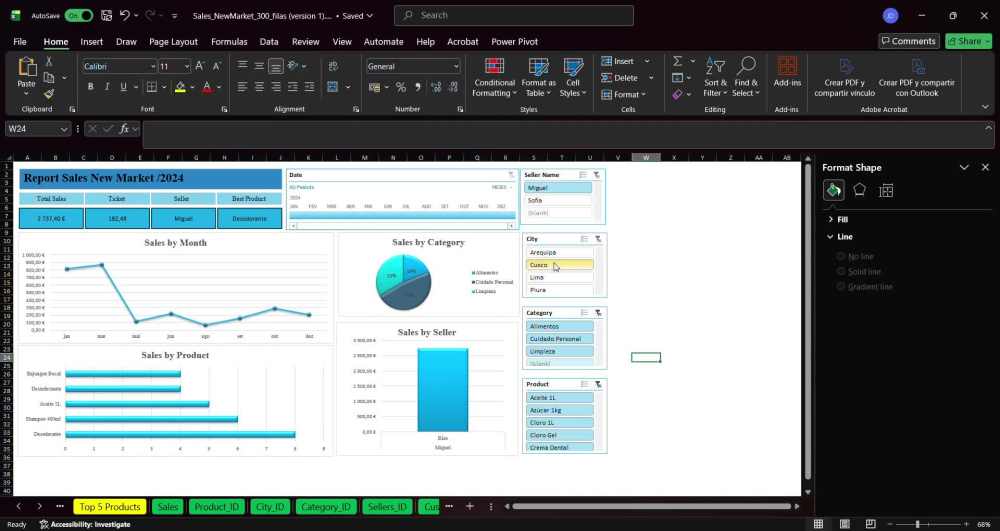The image size is (1000, 531).
Task: Toggle the Arequipa city slicer item
Action: click(559, 252)
